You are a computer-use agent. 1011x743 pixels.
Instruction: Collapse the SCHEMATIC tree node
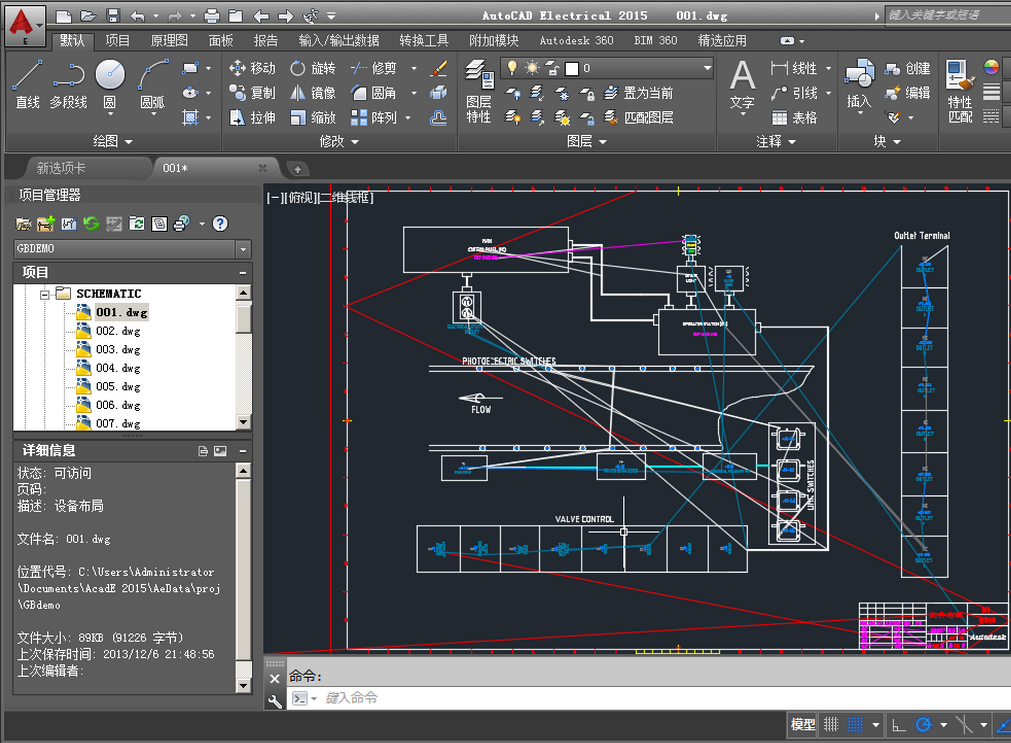pos(47,293)
